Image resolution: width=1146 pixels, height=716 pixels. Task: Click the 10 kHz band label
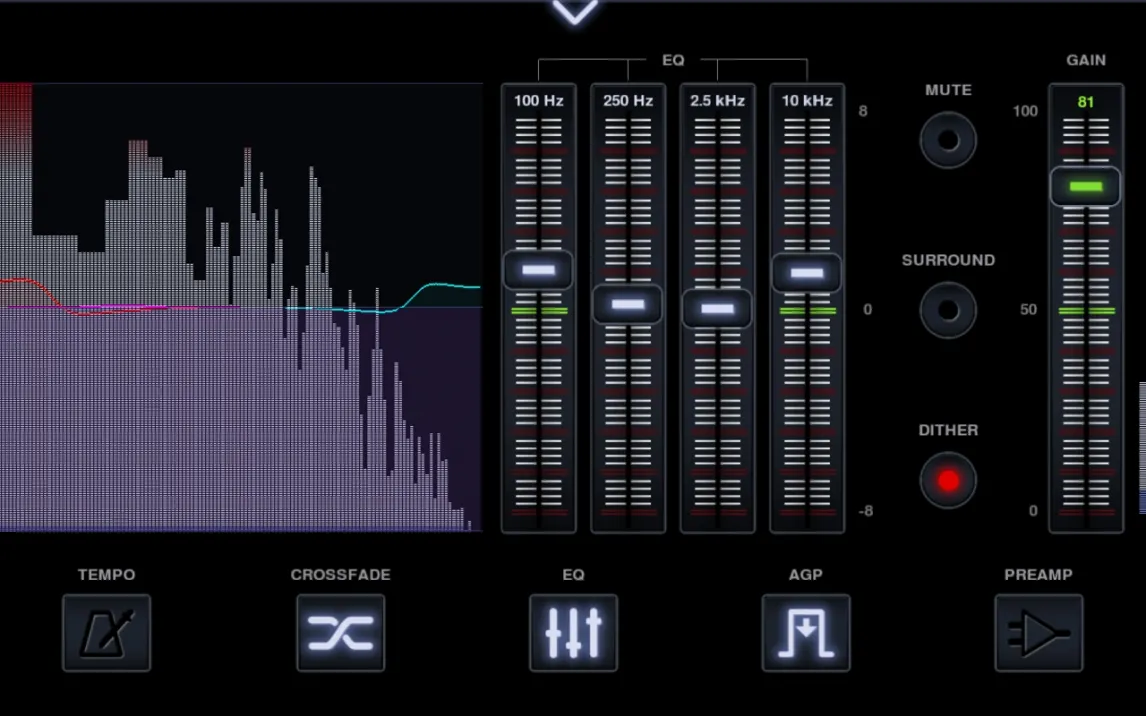click(x=807, y=101)
